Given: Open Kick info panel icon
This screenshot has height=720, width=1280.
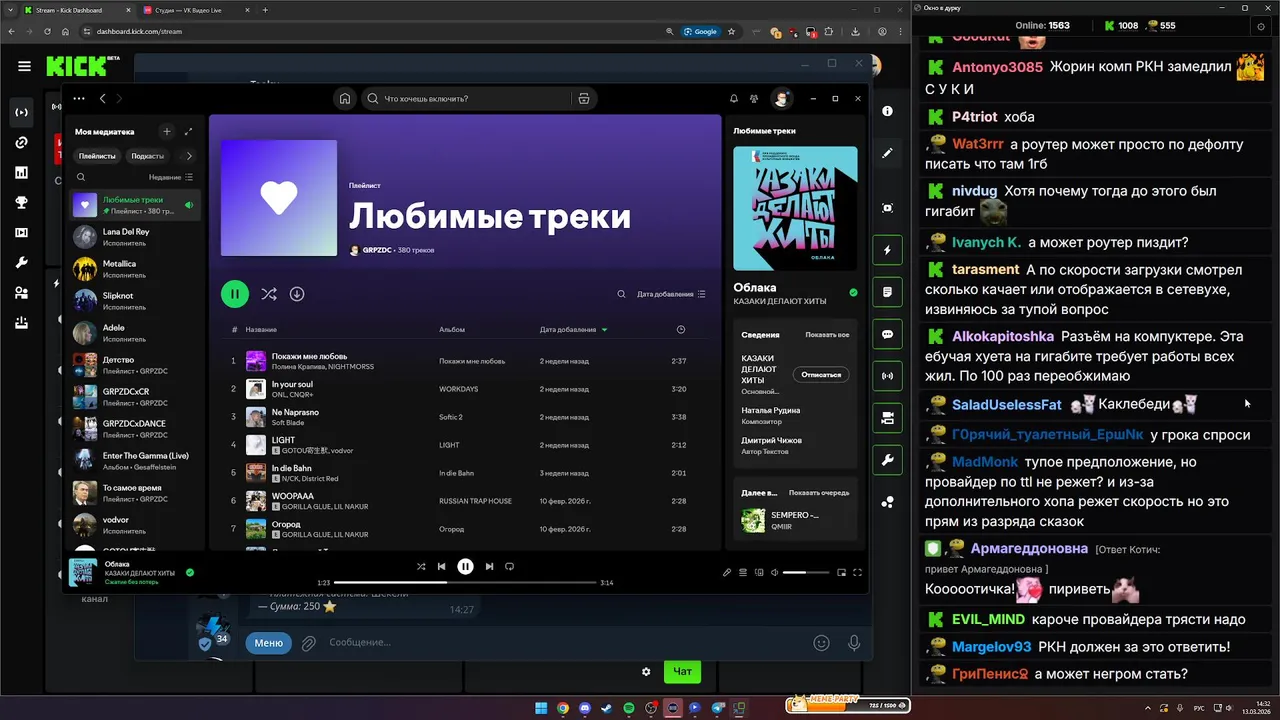Looking at the screenshot, I should (887, 111).
